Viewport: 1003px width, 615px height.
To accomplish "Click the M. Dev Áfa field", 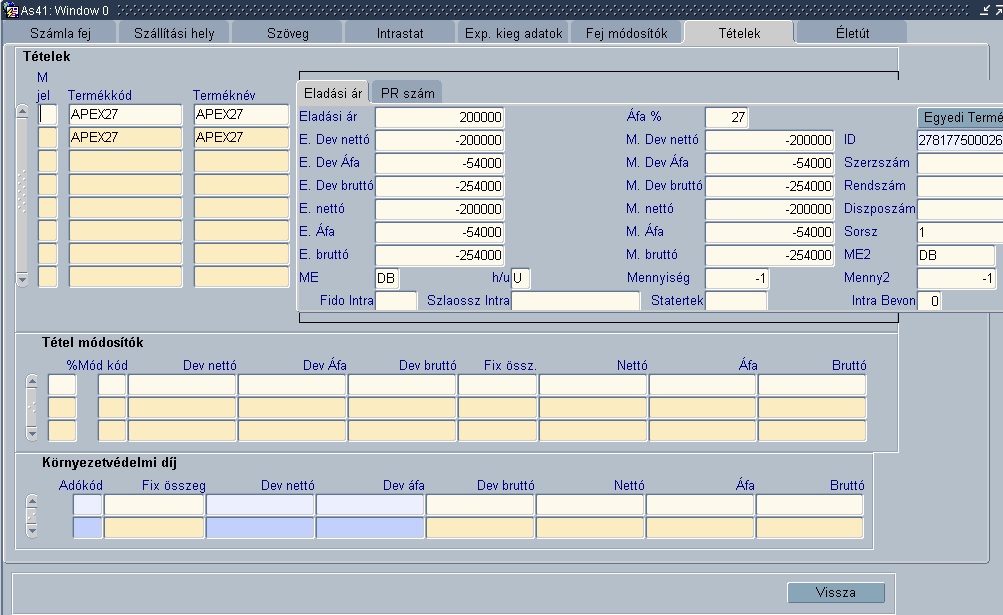I will pyautogui.click(x=770, y=163).
